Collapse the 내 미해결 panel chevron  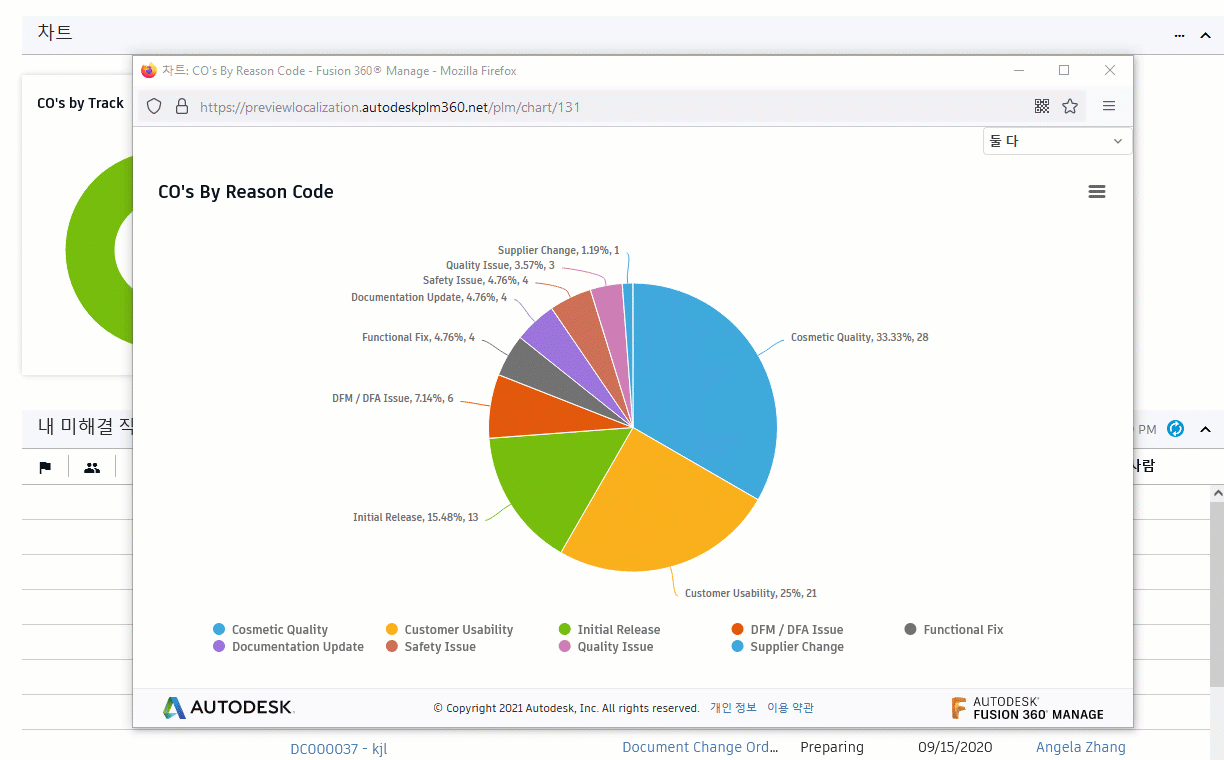pos(1204,427)
